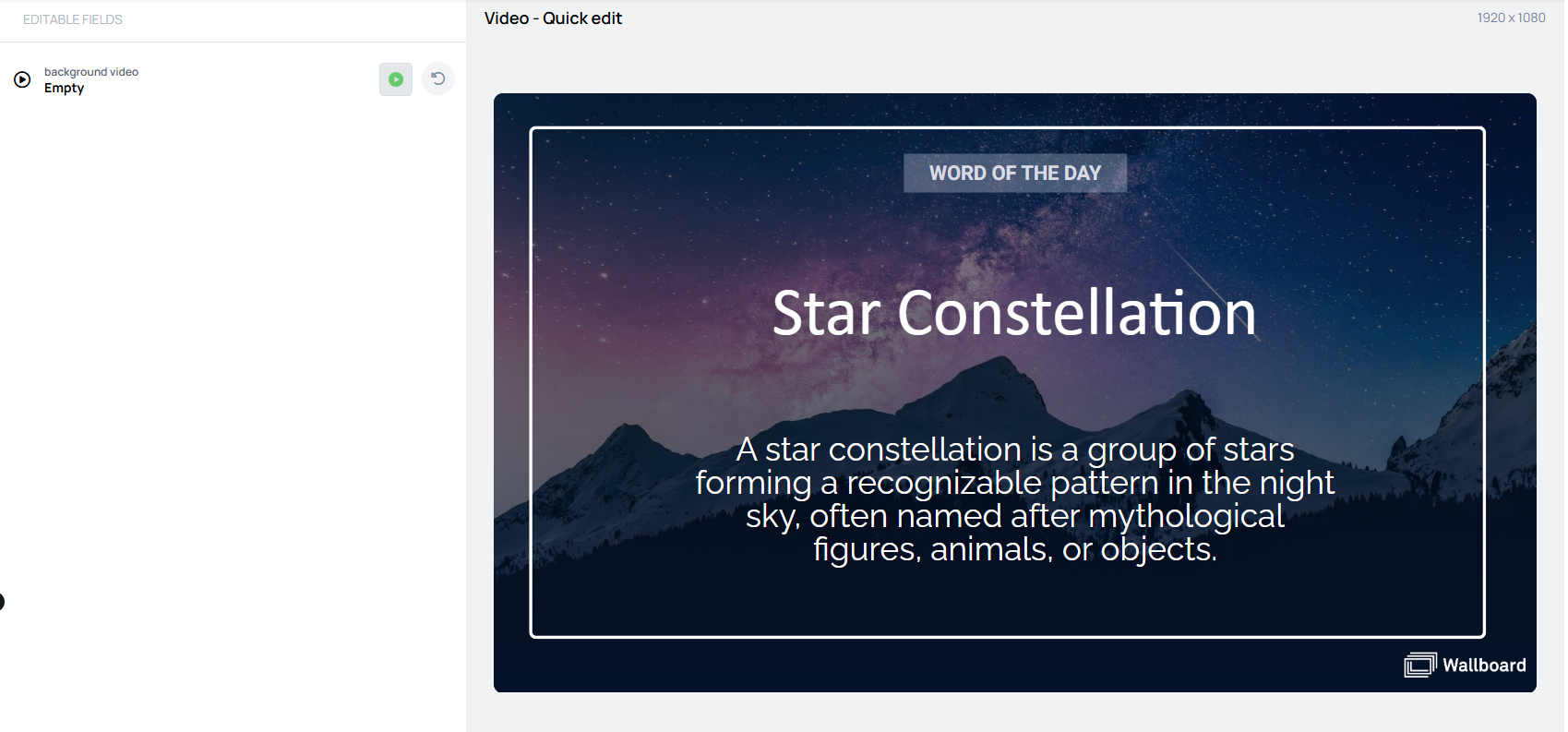Click the green play video button

[396, 79]
